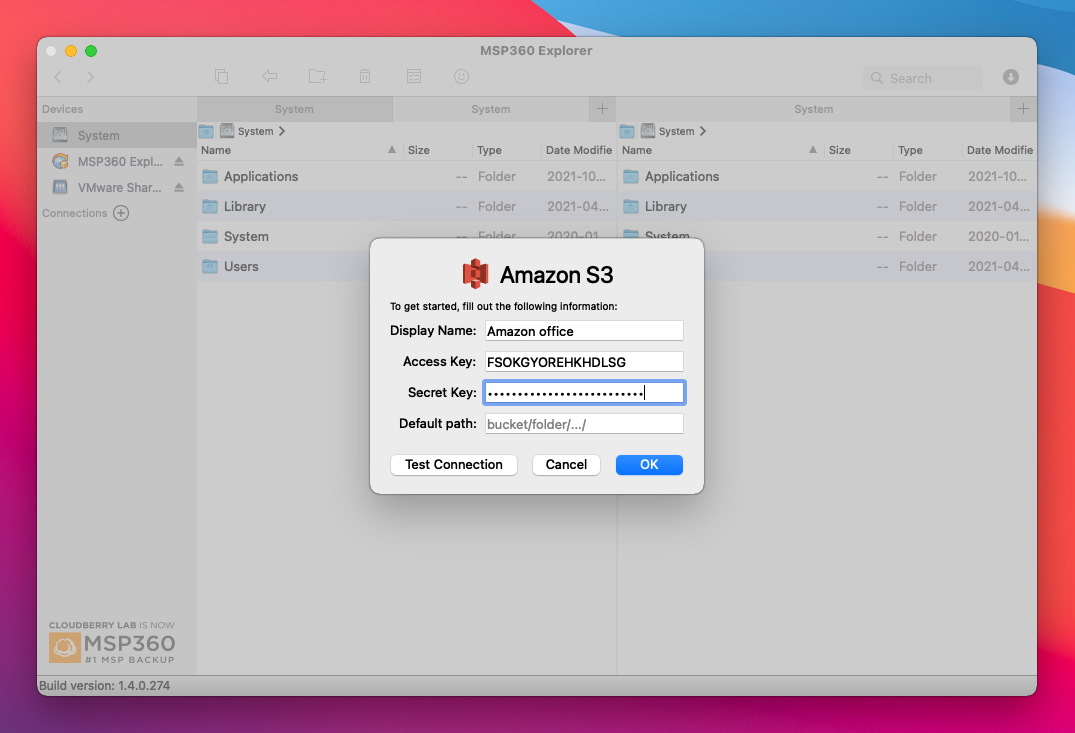The width and height of the screenshot is (1075, 733).
Task: Sort right pane by Date Modified column
Action: point(1000,149)
